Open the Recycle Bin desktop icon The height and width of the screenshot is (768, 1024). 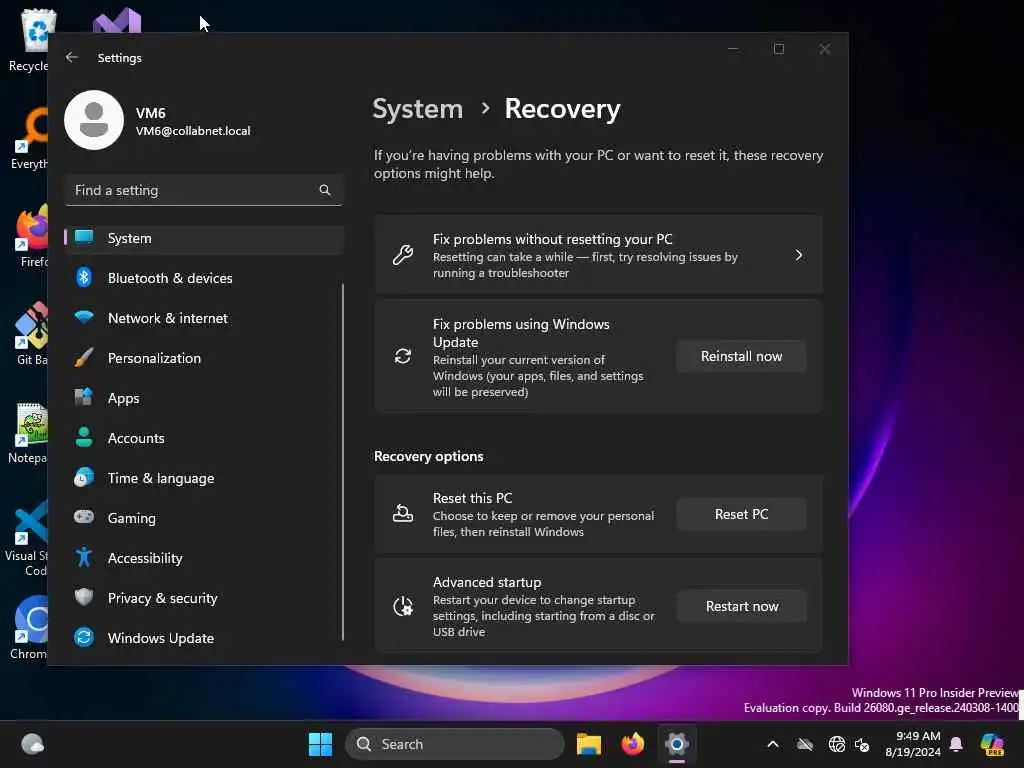point(29,40)
